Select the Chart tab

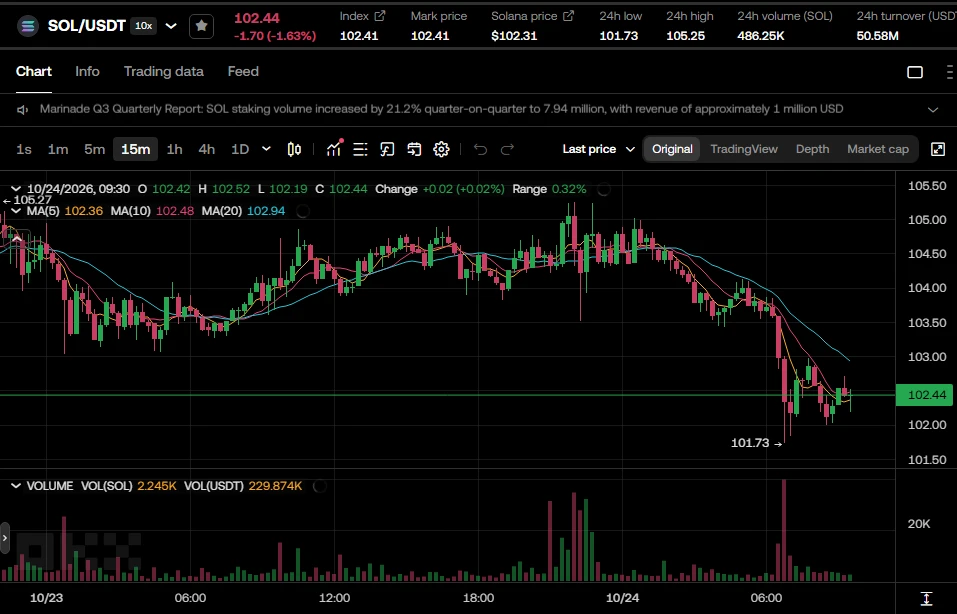34,71
